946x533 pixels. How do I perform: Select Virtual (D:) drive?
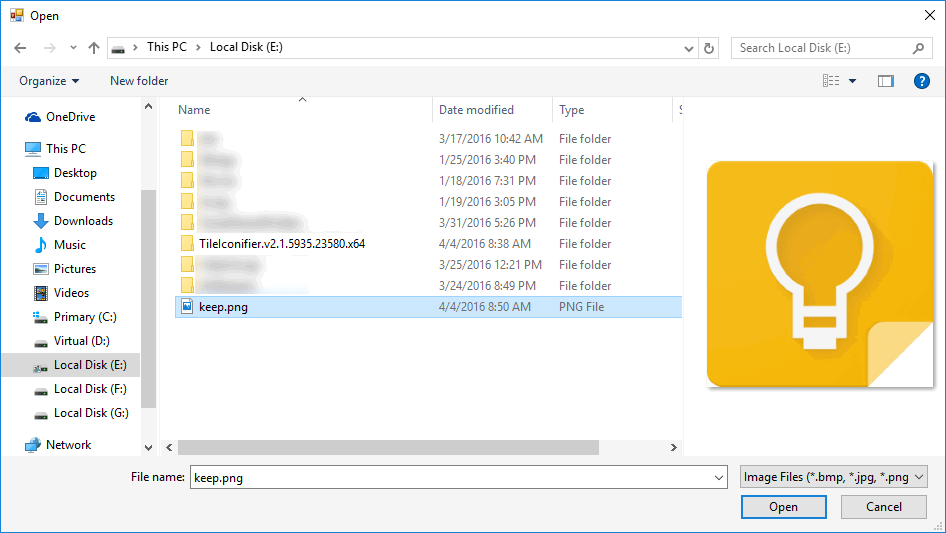pos(81,341)
